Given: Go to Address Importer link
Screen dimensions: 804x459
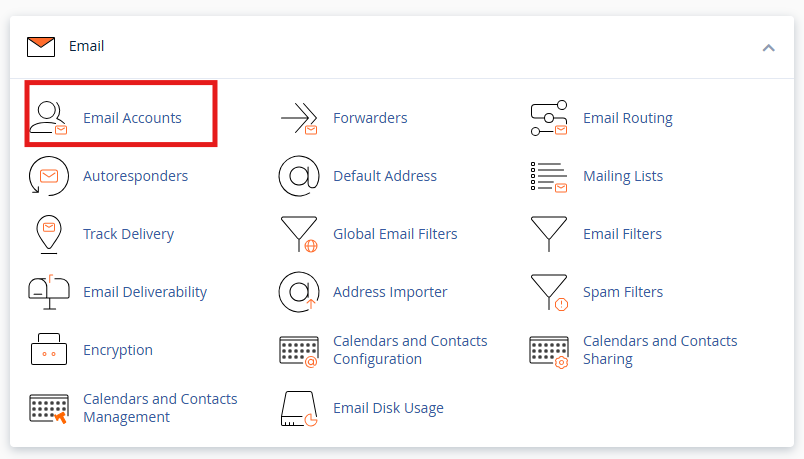Looking at the screenshot, I should (x=390, y=292).
